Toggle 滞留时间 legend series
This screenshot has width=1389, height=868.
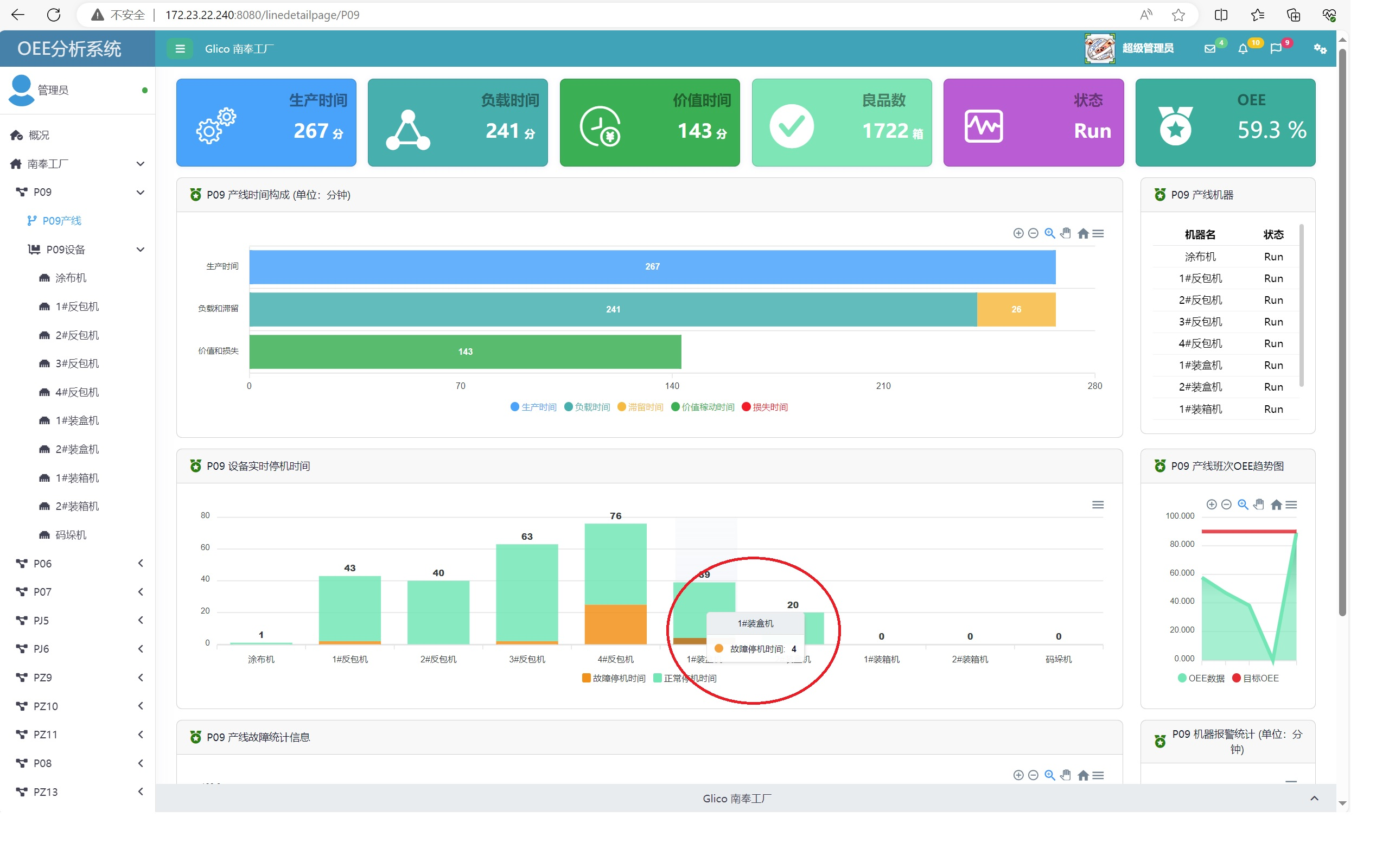pos(640,407)
